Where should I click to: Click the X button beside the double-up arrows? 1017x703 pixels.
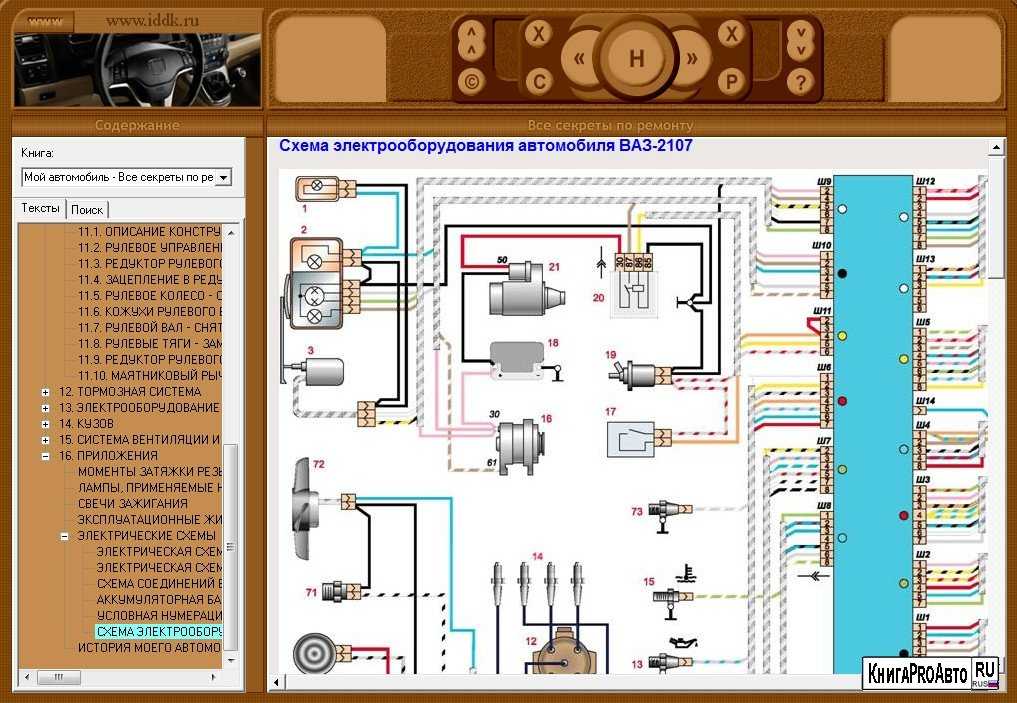538,34
